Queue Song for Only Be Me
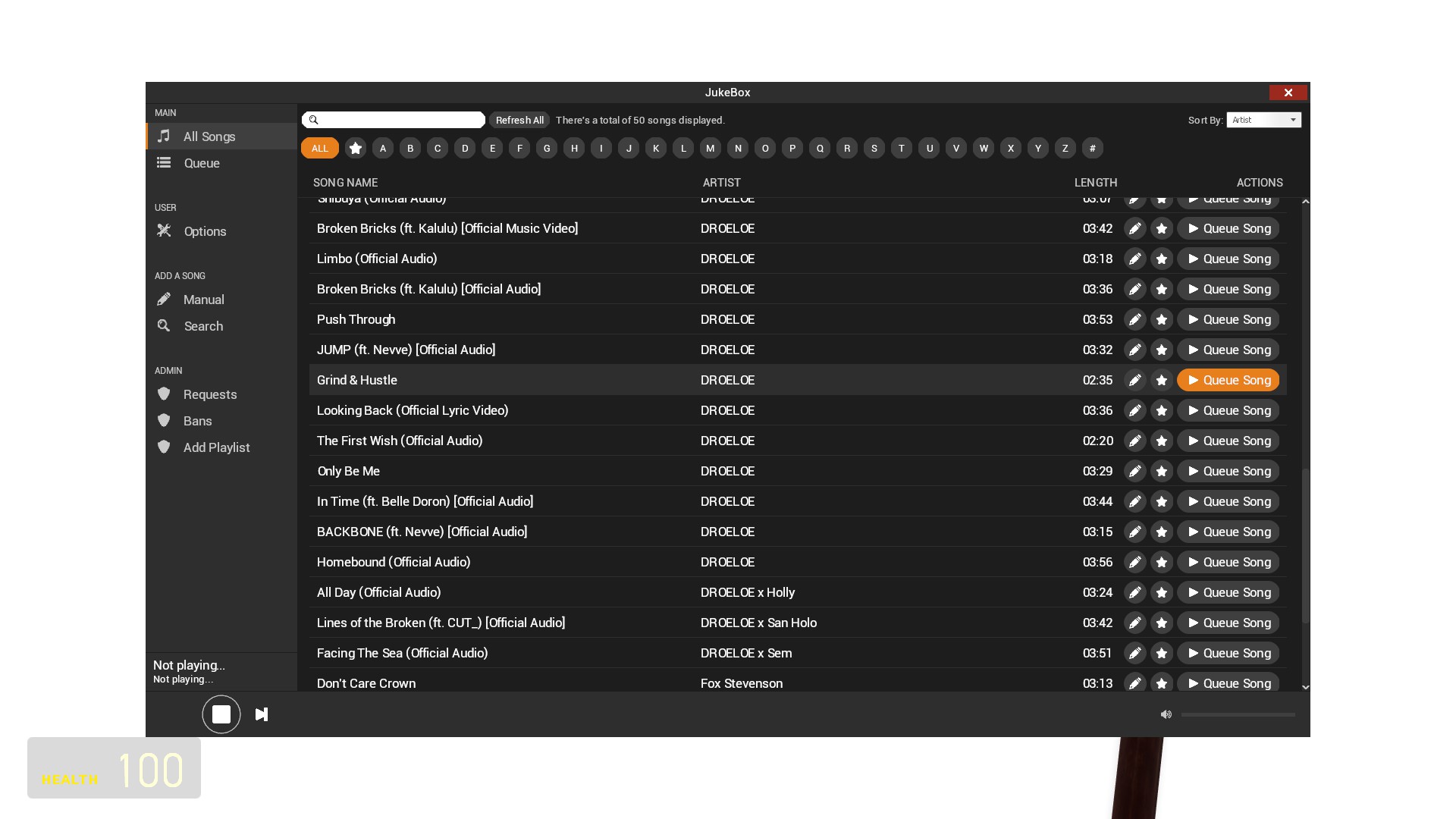Screen dimensions: 1456x819 [x=1228, y=471]
